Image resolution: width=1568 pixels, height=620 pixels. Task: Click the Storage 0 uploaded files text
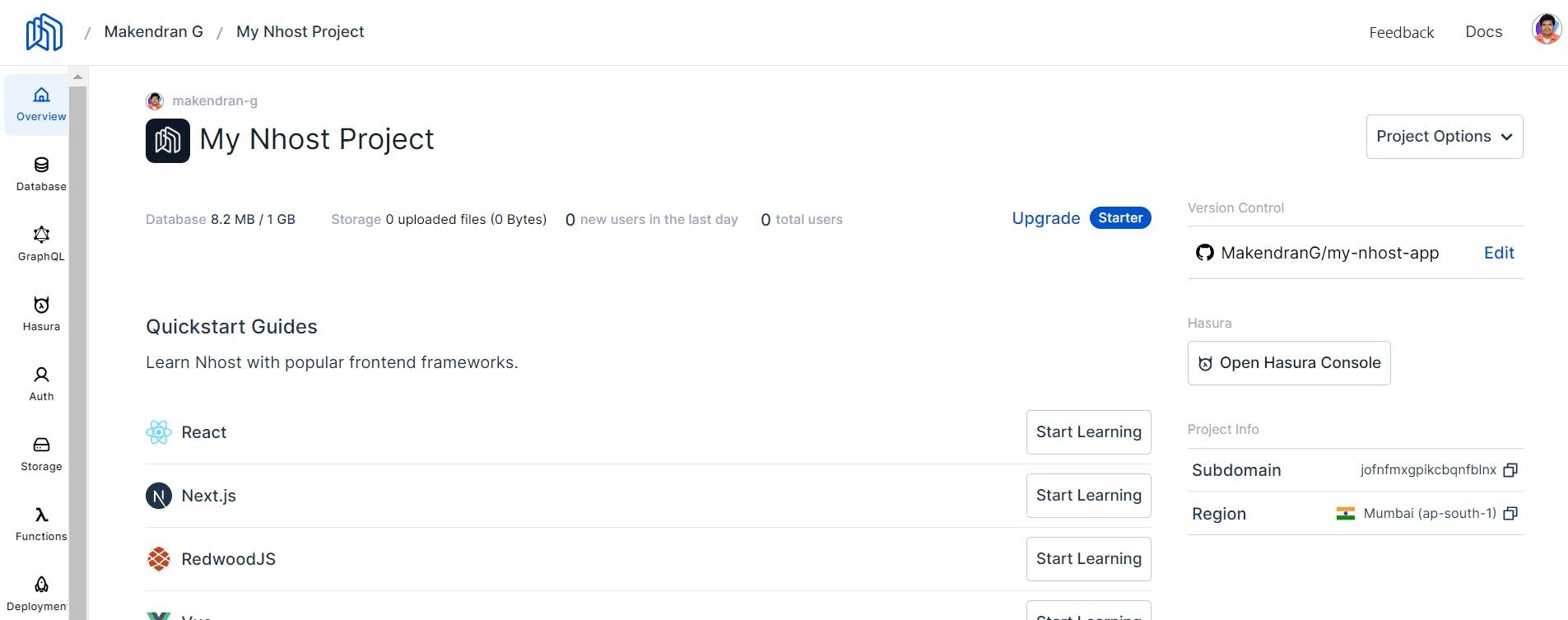click(439, 220)
